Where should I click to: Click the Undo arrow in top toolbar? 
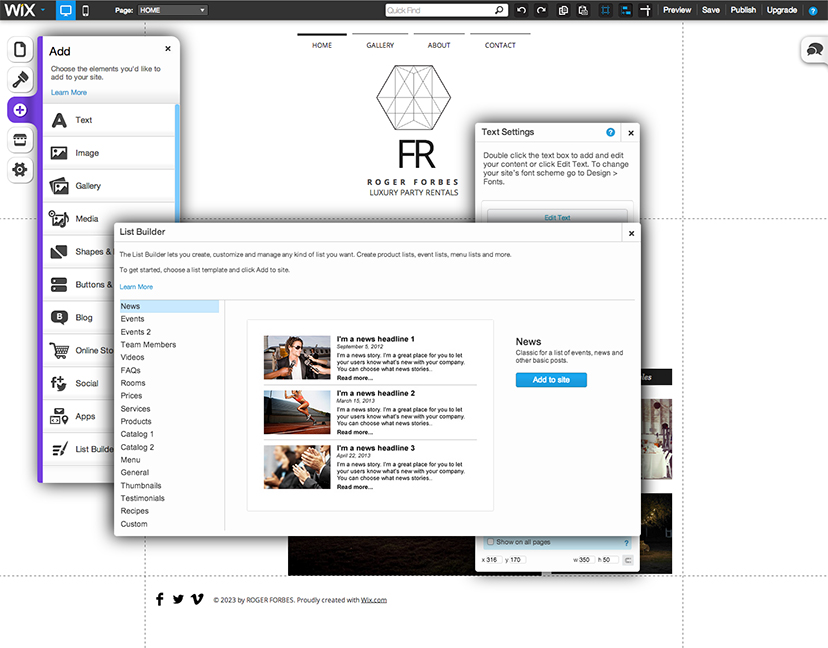click(x=521, y=10)
